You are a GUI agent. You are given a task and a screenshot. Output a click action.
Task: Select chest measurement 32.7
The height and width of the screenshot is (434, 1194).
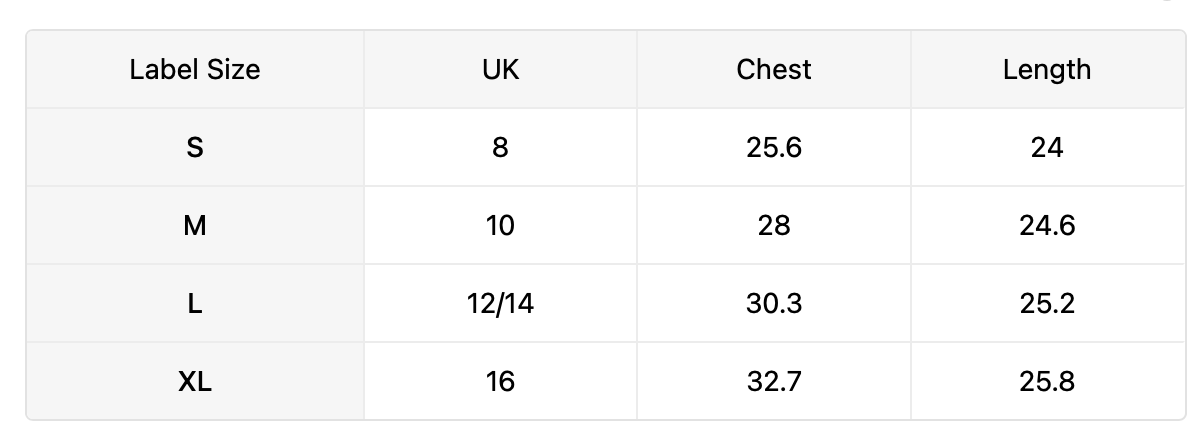774,381
